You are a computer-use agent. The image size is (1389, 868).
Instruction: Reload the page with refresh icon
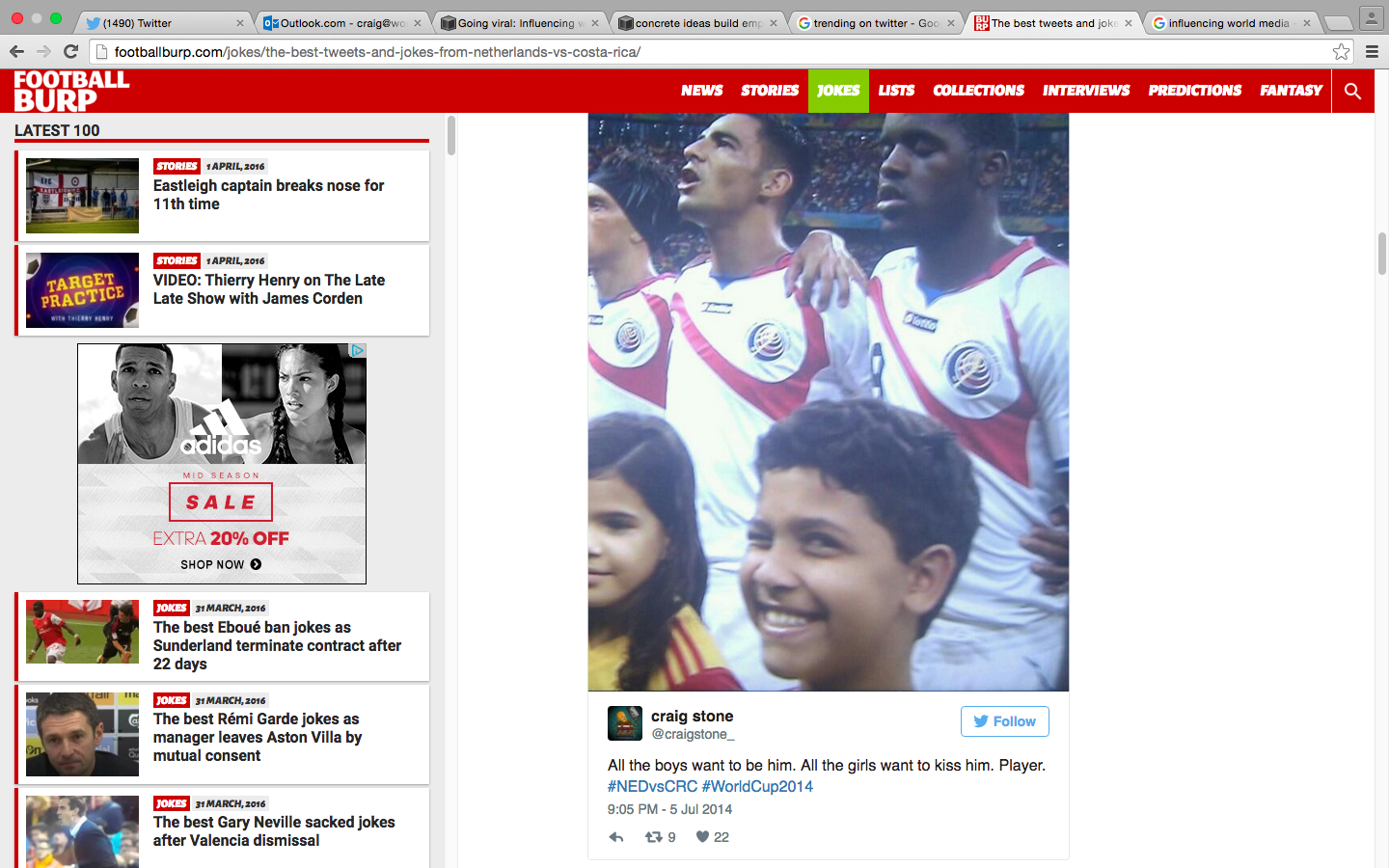tap(70, 52)
